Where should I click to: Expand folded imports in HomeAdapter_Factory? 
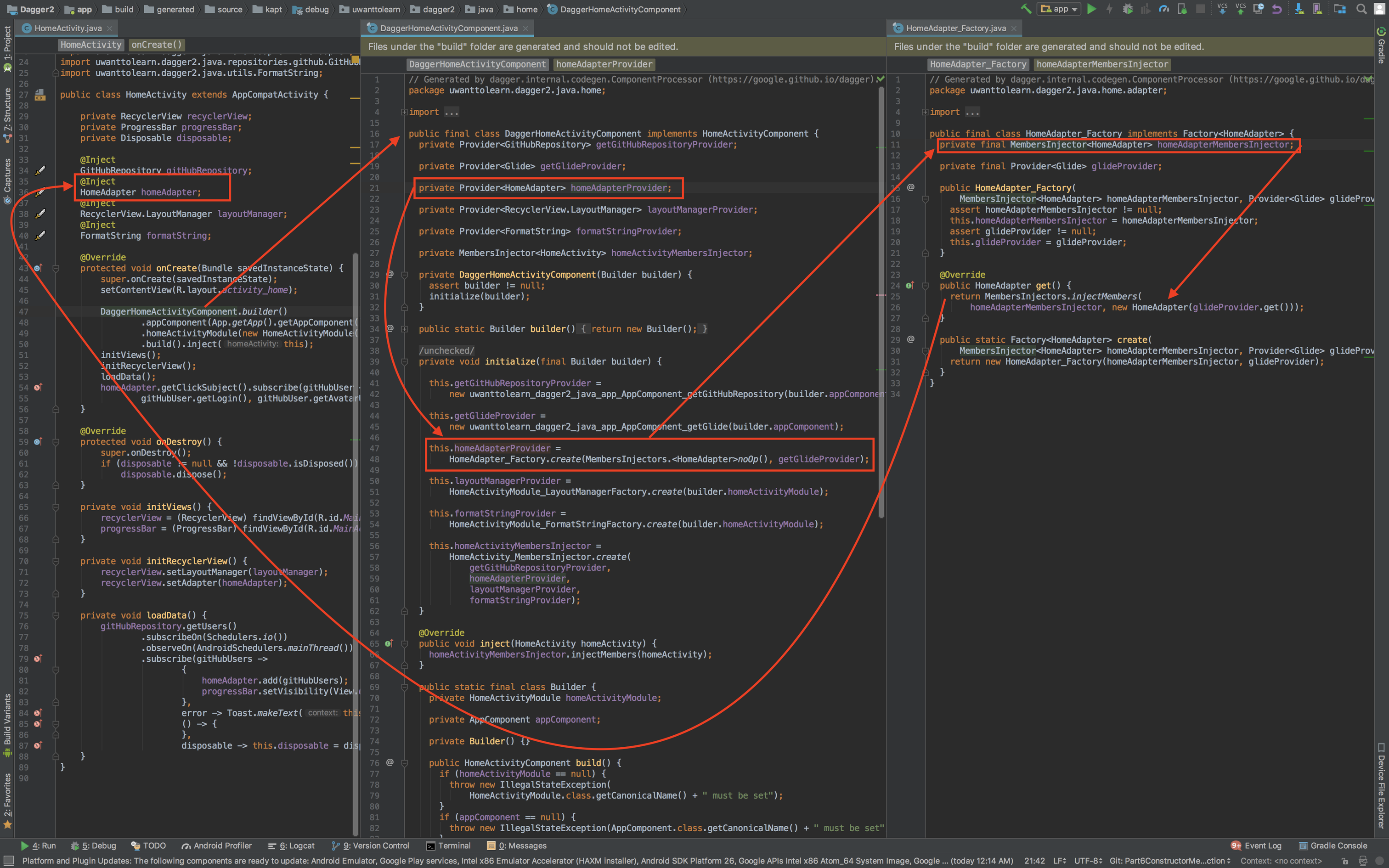(x=925, y=112)
